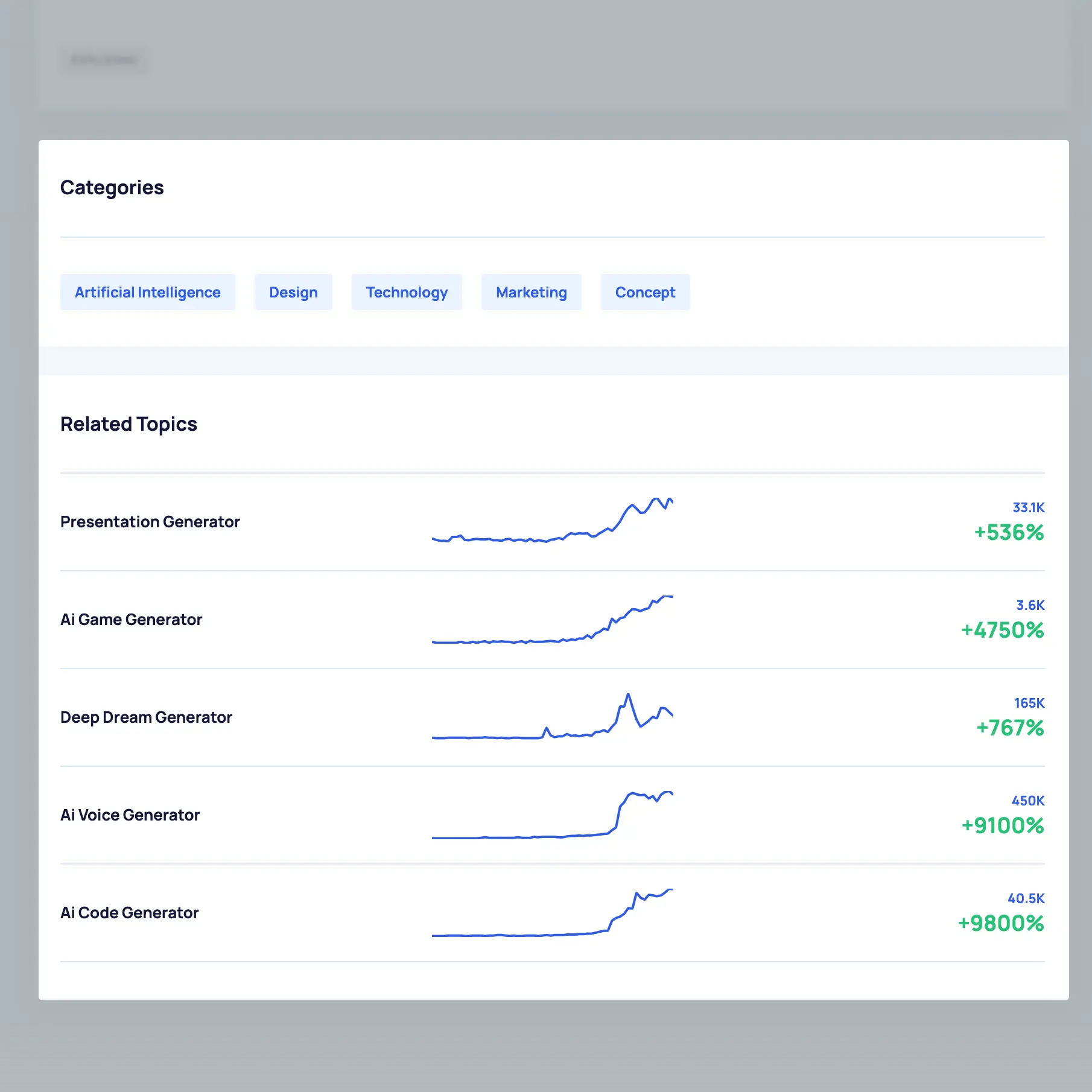Screen dimensions: 1092x1092
Task: Select the Concept category tag
Action: pyautogui.click(x=645, y=293)
